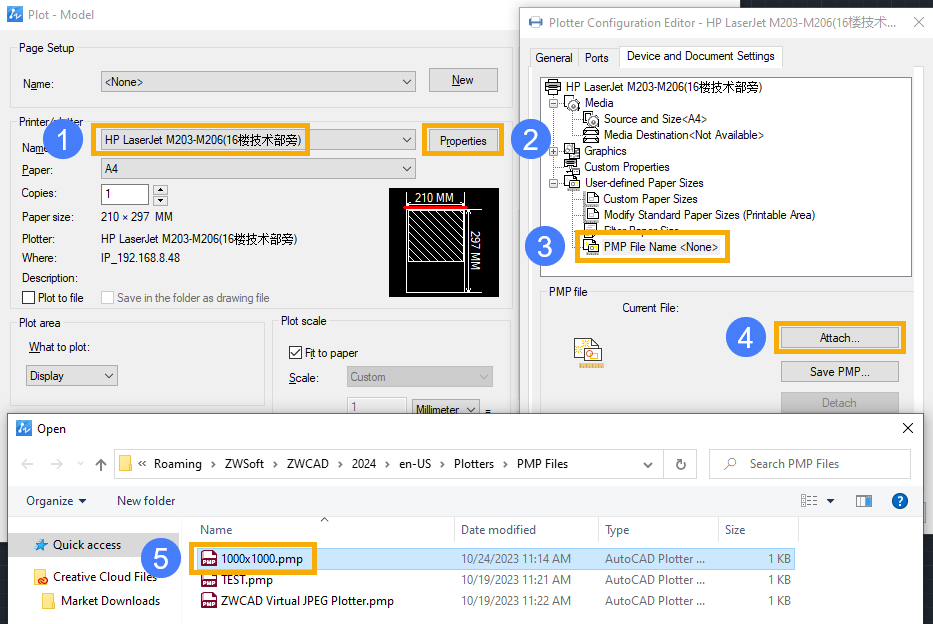Open the address bar path history dropdown
933x624 pixels.
[x=648, y=464]
